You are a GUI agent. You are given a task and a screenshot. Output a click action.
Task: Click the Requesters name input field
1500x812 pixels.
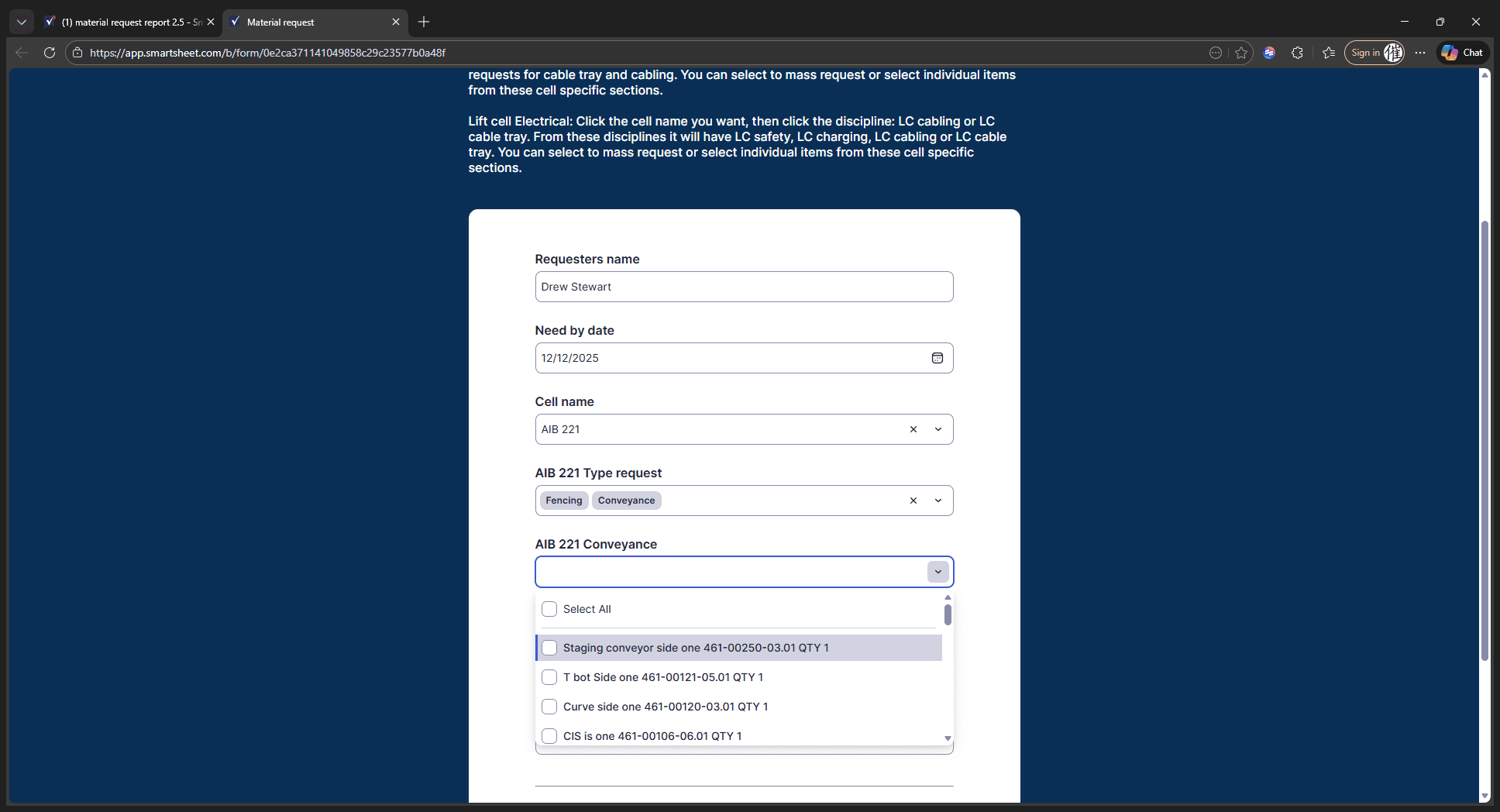pos(744,287)
